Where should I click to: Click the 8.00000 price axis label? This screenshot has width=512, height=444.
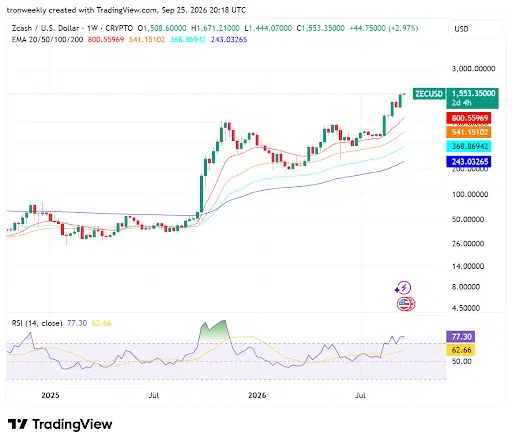(x=466, y=287)
